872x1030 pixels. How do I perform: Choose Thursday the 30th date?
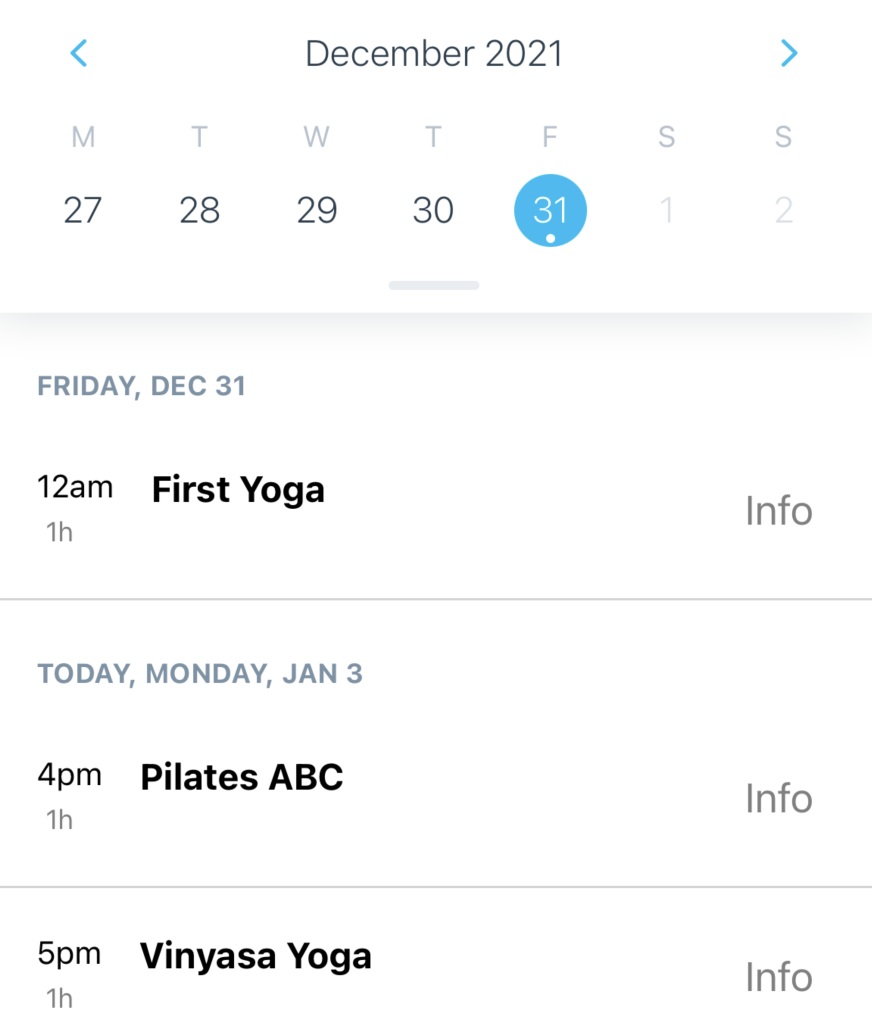click(x=433, y=210)
